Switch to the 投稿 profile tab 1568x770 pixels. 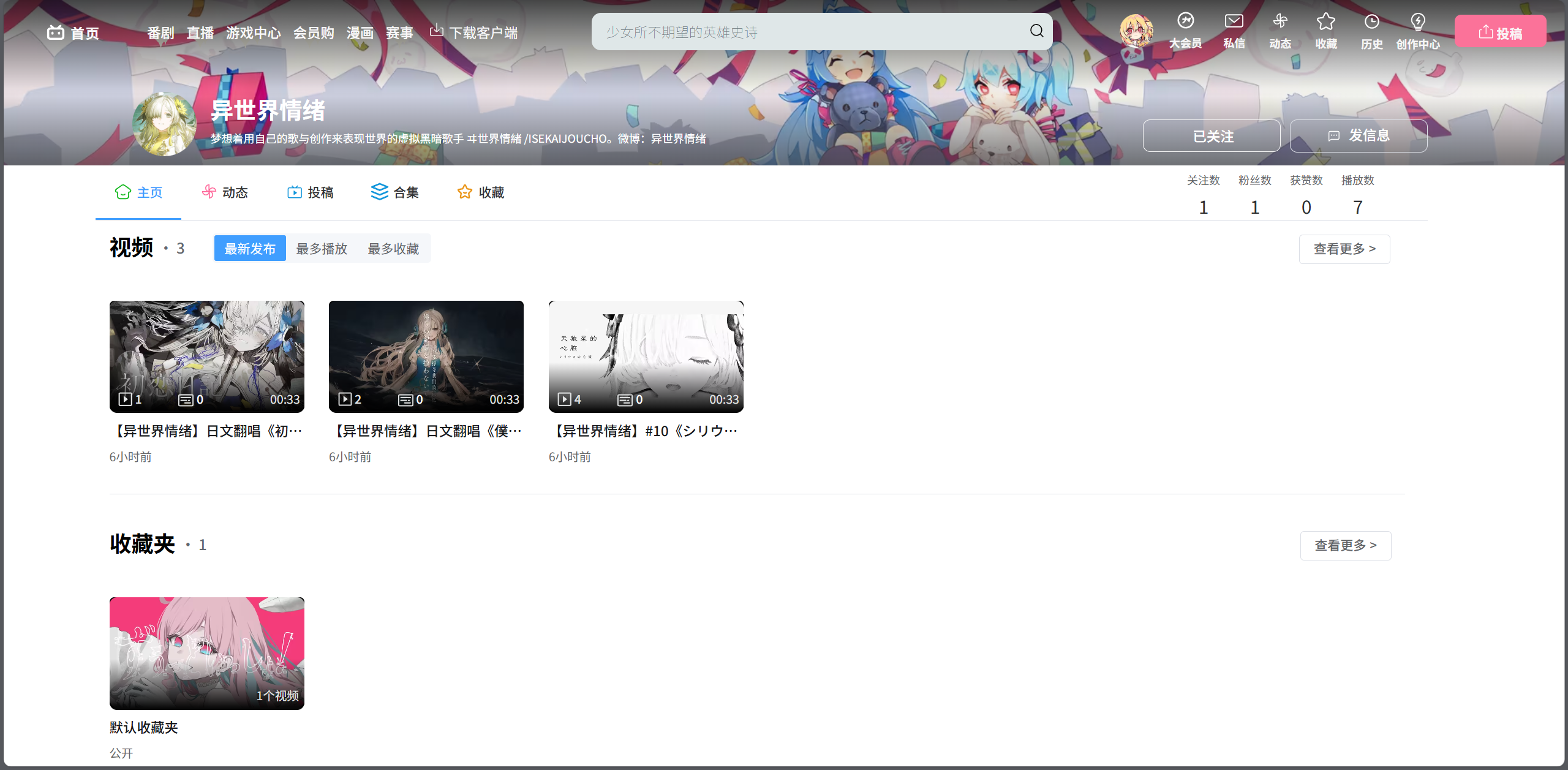pyautogui.click(x=311, y=192)
